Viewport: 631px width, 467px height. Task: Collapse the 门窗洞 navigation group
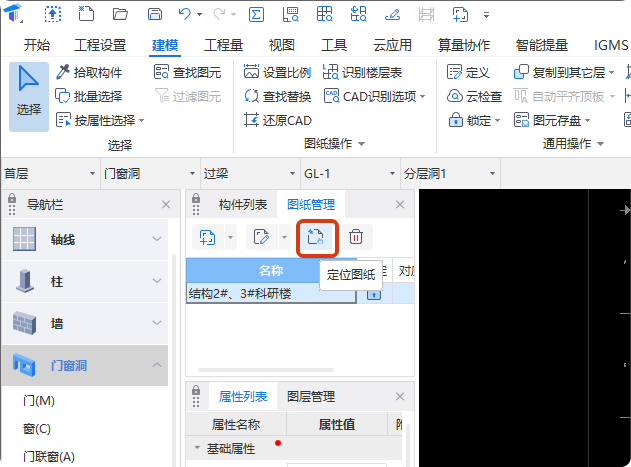click(157, 365)
